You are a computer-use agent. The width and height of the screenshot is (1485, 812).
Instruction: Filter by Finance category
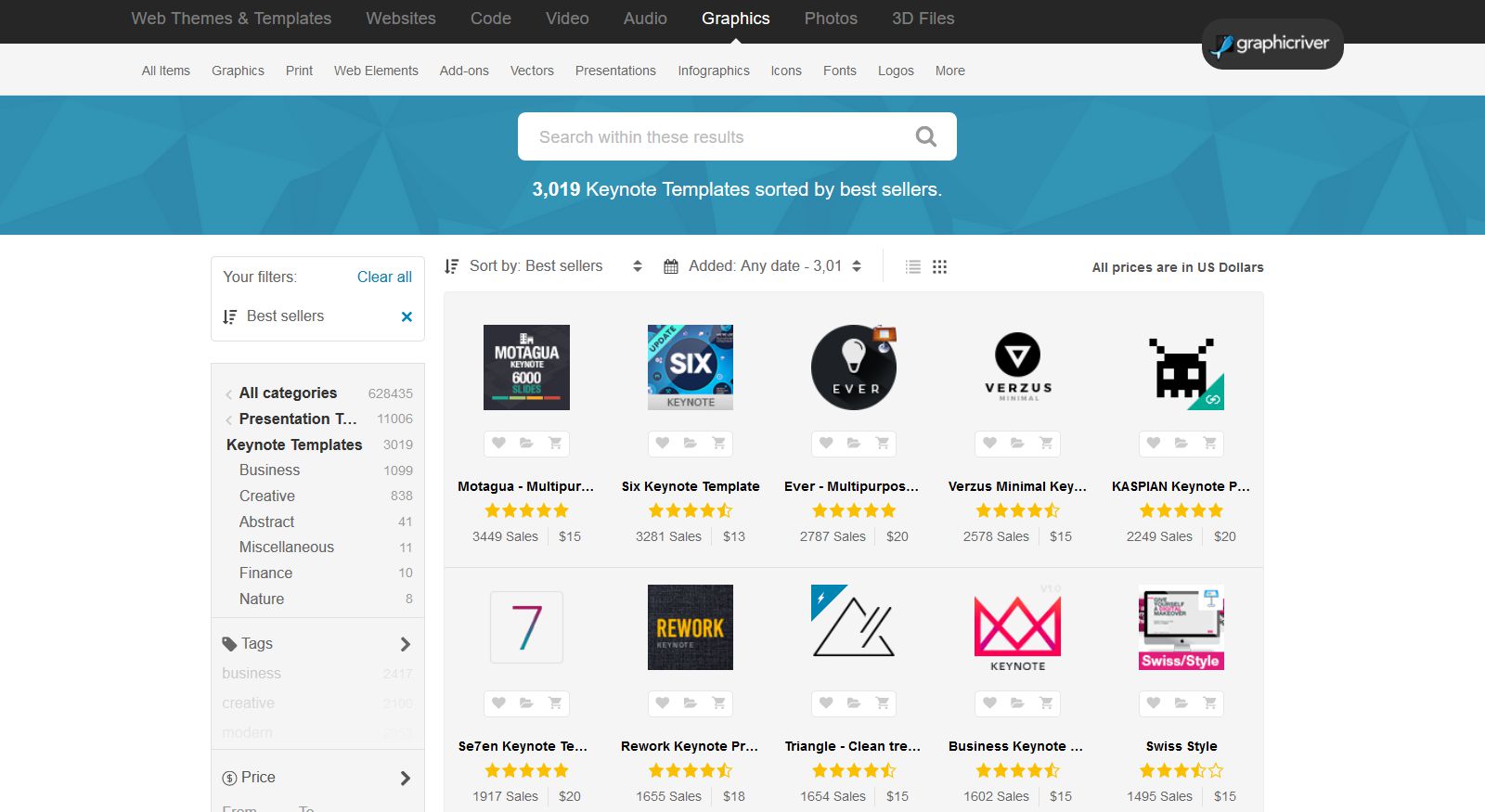[265, 574]
